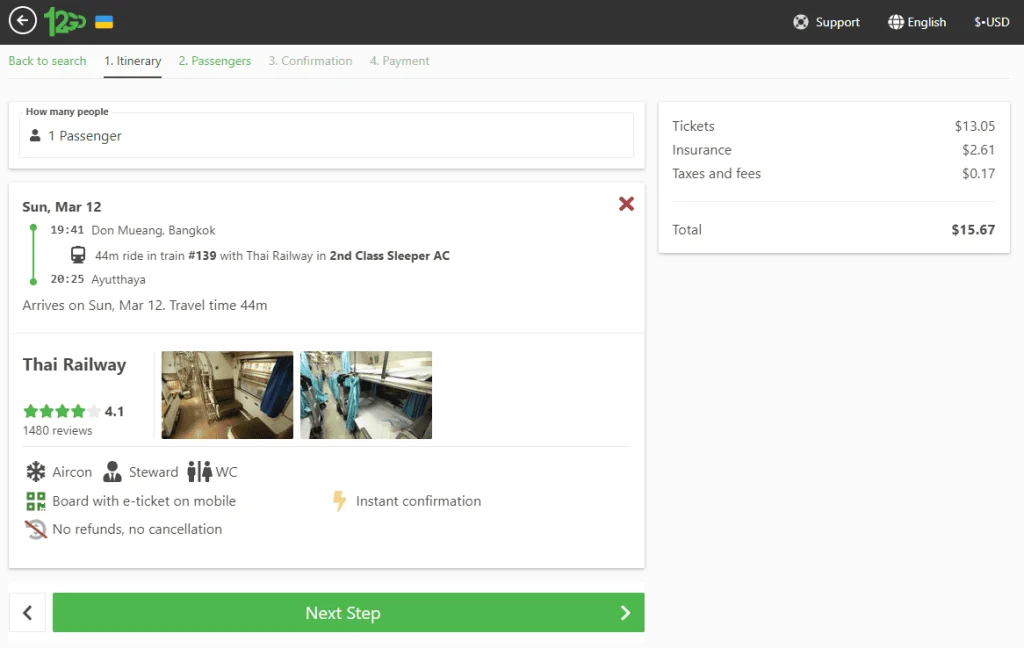The image size is (1024, 648).
Task: Go to the 2. Passengers step tab
Action: point(215,61)
